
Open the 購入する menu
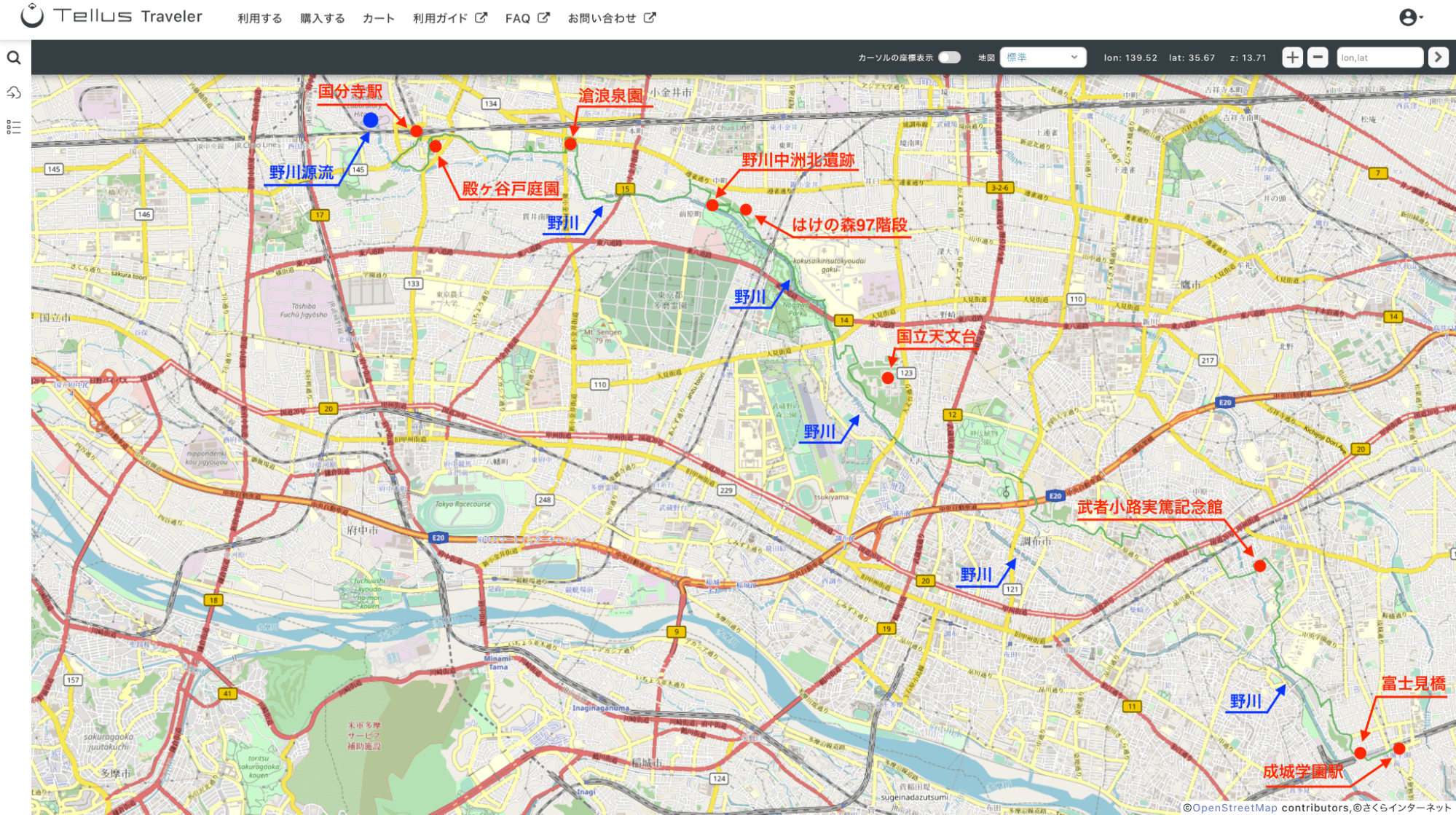point(323,18)
